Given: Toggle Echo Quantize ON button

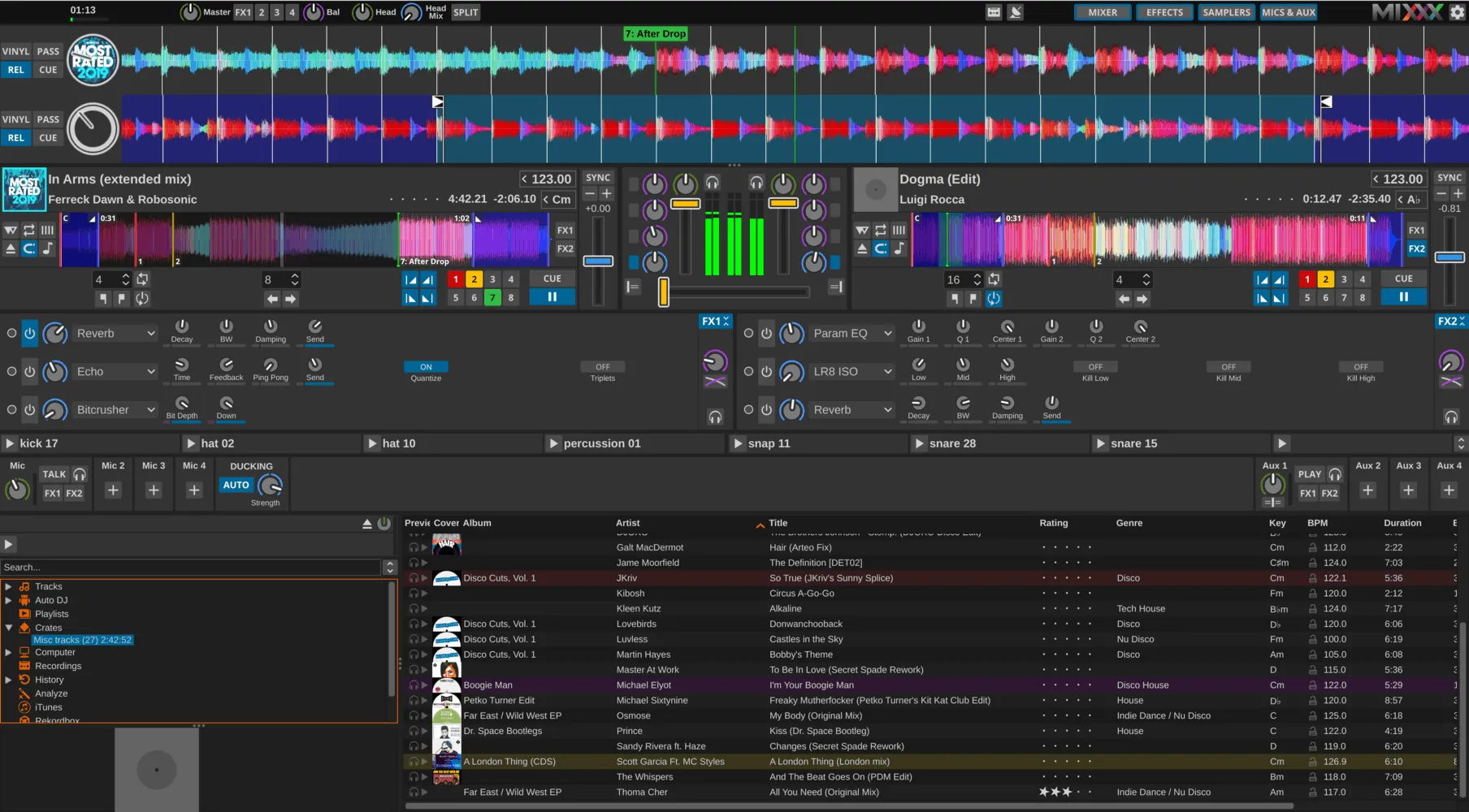Looking at the screenshot, I should coord(426,367).
